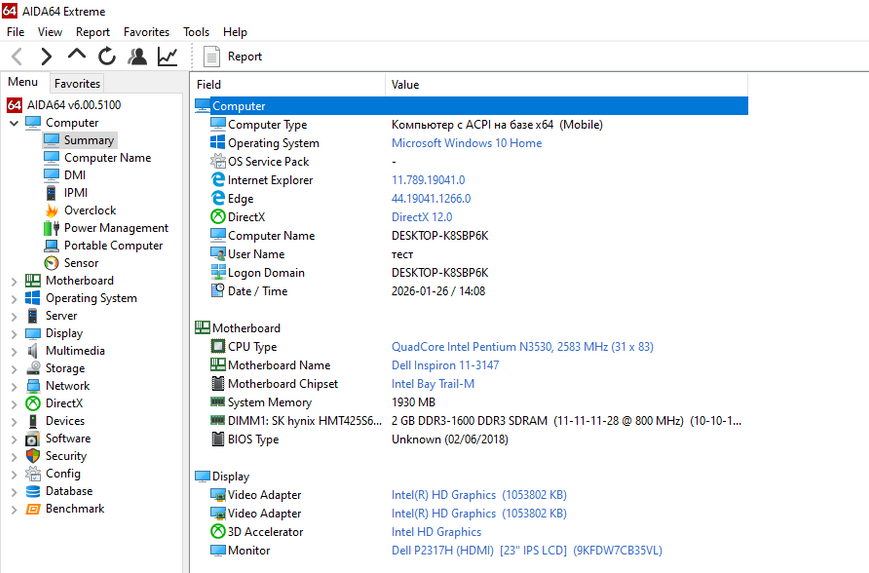Click the IPMI server icon in tree

pyautogui.click(x=51, y=193)
